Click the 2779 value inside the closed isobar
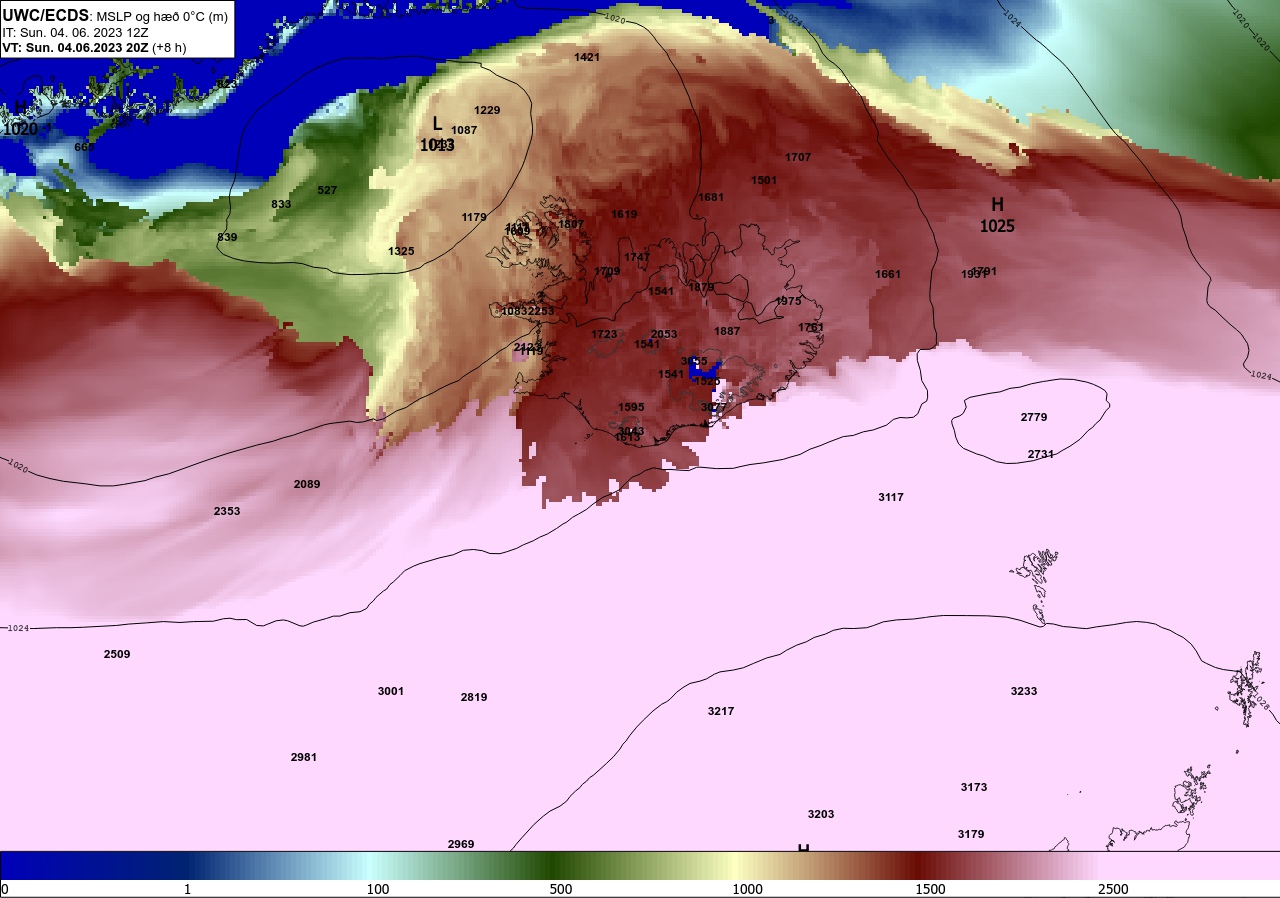This screenshot has width=1280, height=898. [1034, 417]
